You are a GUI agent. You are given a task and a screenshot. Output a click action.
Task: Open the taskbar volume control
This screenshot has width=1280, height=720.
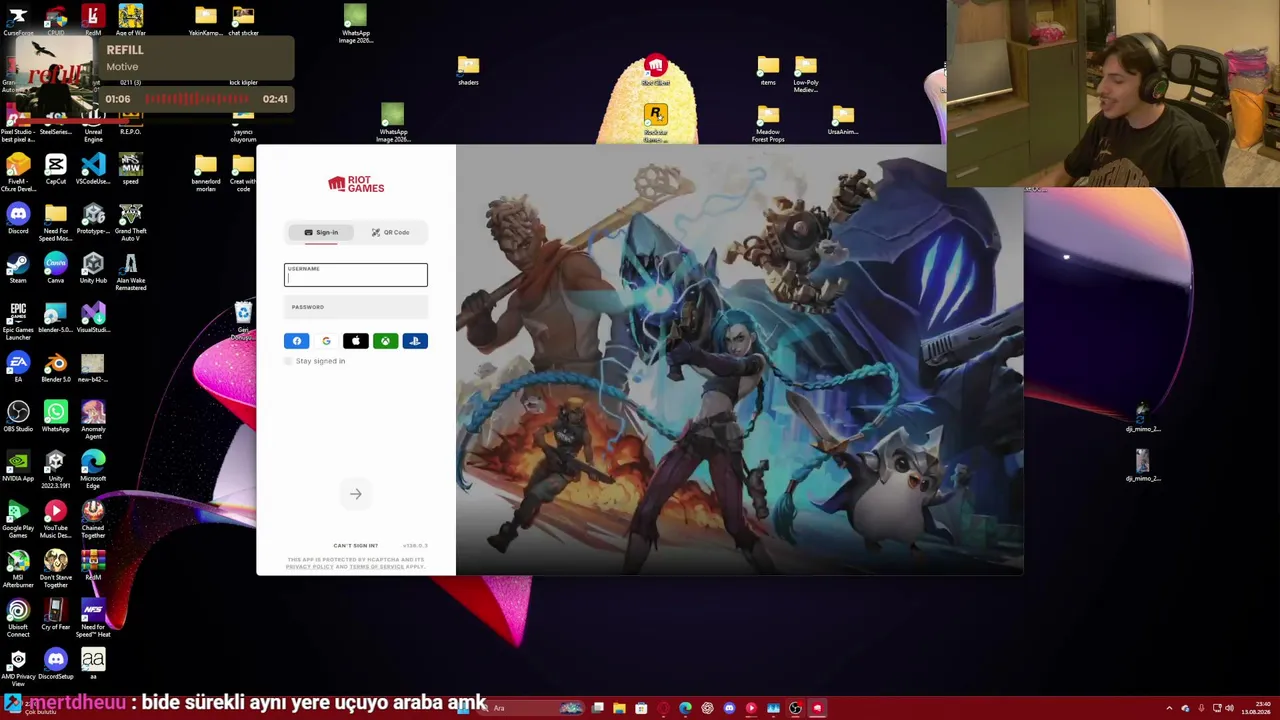(x=1229, y=708)
